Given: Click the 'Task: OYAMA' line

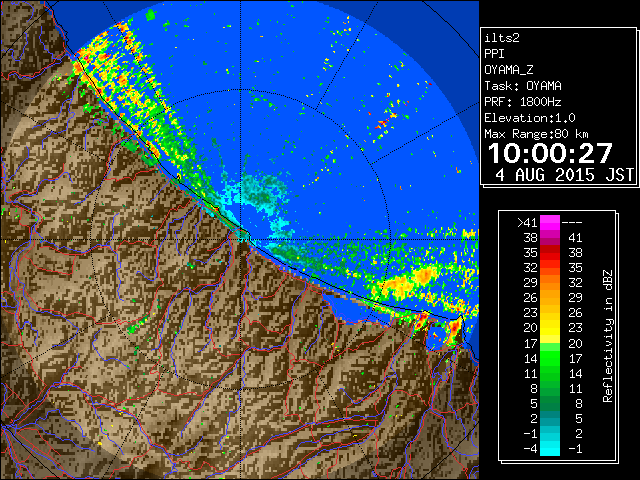Looking at the screenshot, I should [523, 86].
